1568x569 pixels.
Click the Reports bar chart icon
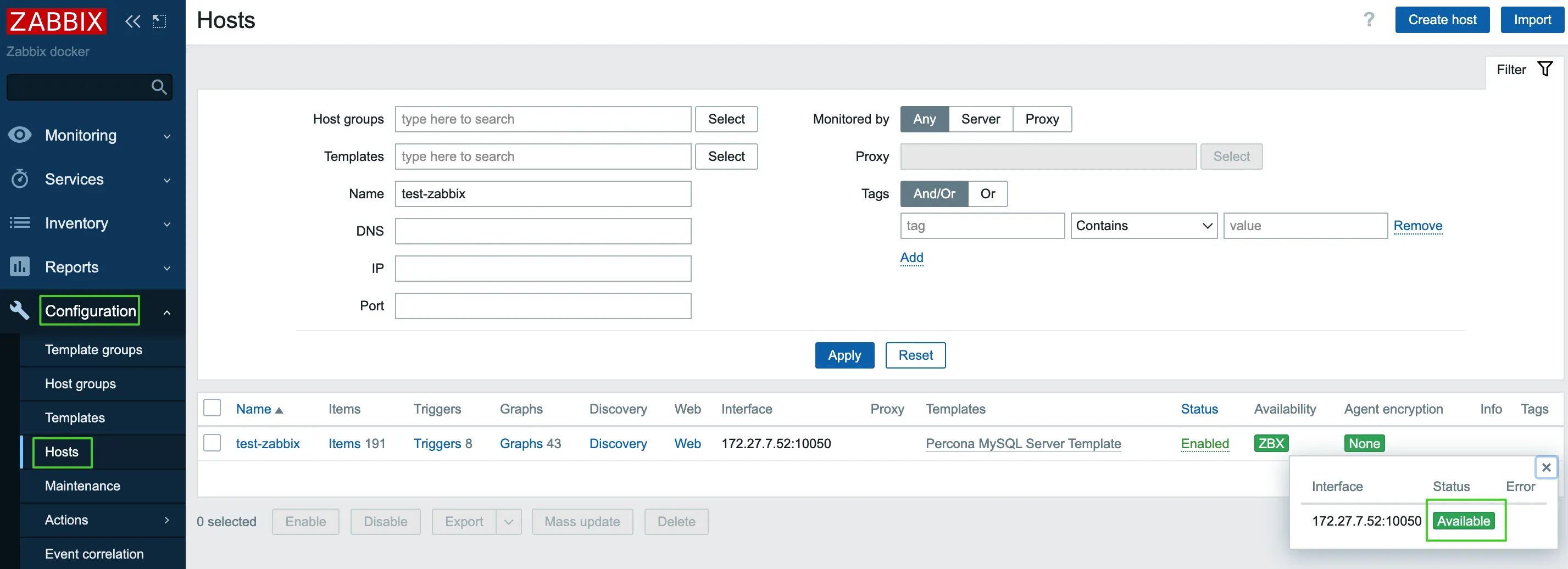tap(19, 266)
